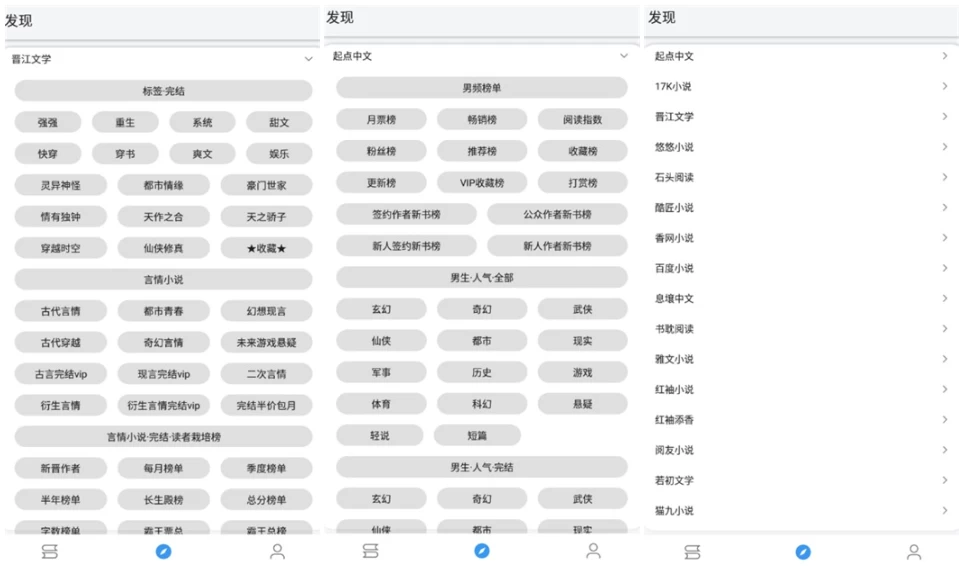
Task: Open the VIP收藏榜 ranking
Action: [482, 183]
